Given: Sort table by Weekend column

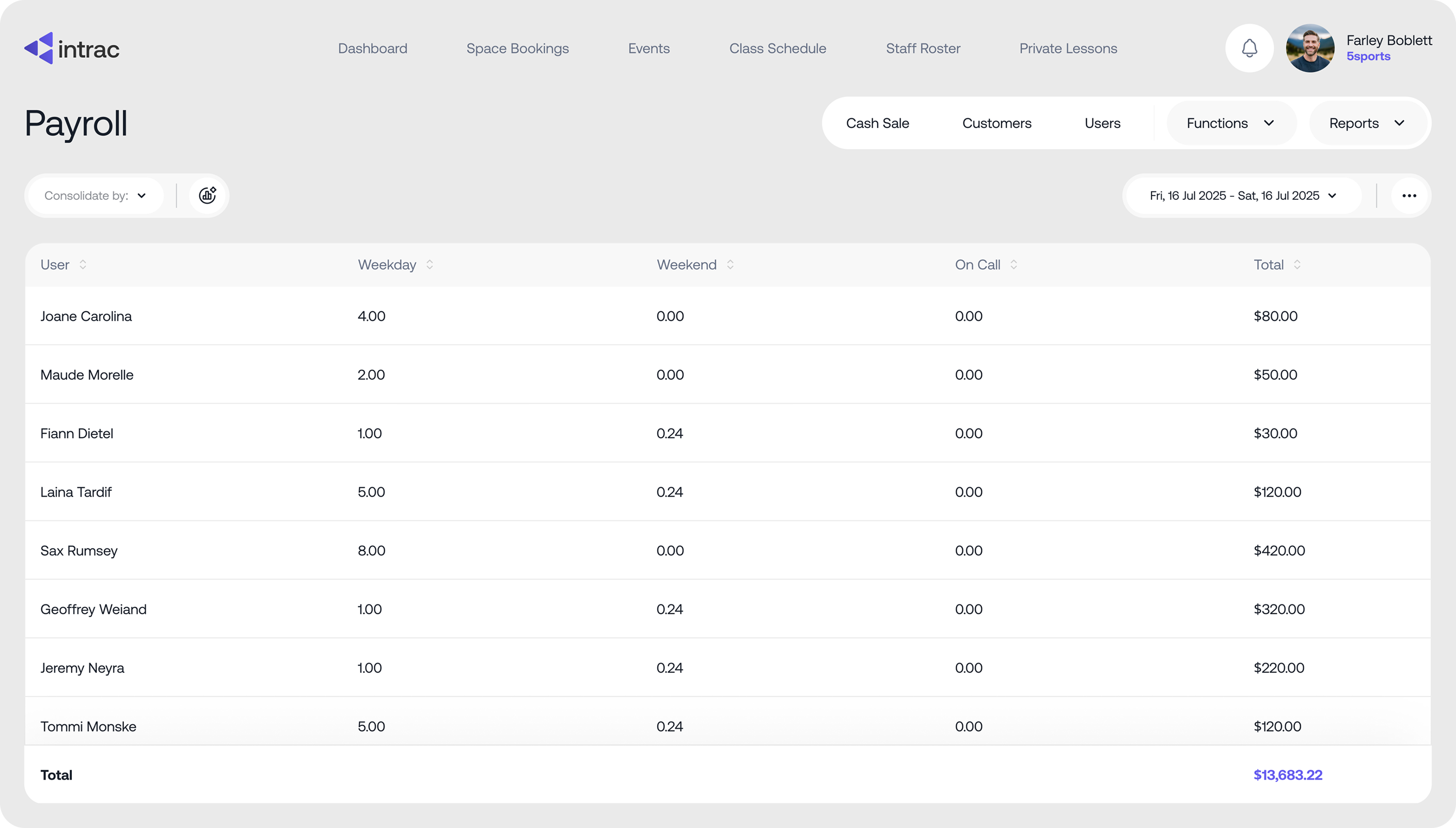Looking at the screenshot, I should click(730, 265).
